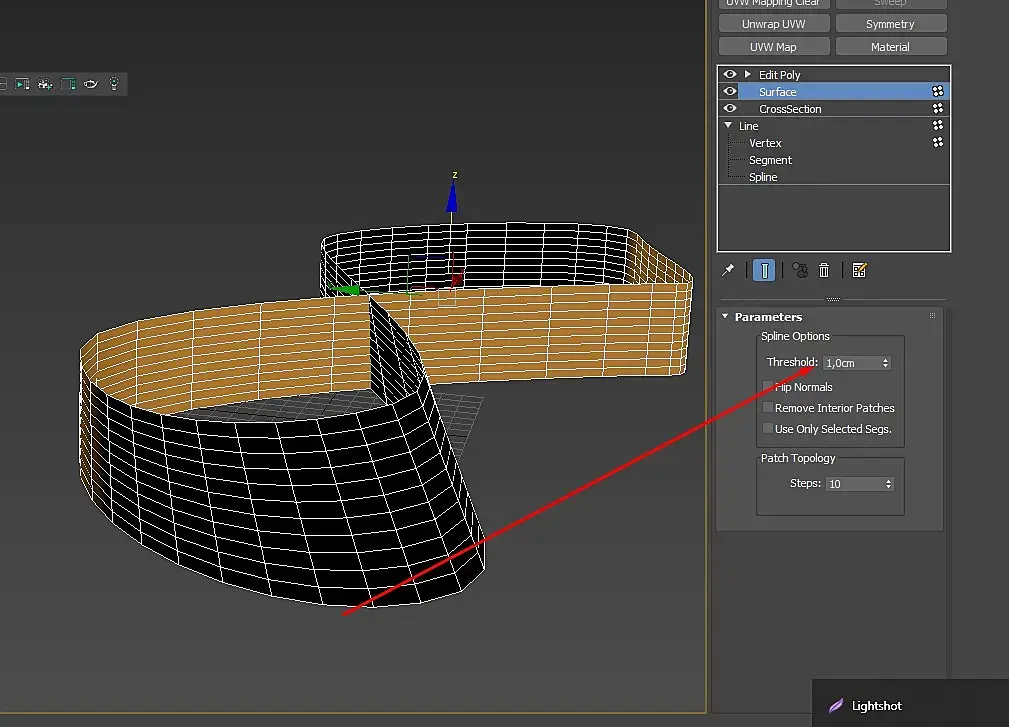Click the Symmetry modifier button
The width and height of the screenshot is (1009, 727).
pos(890,24)
